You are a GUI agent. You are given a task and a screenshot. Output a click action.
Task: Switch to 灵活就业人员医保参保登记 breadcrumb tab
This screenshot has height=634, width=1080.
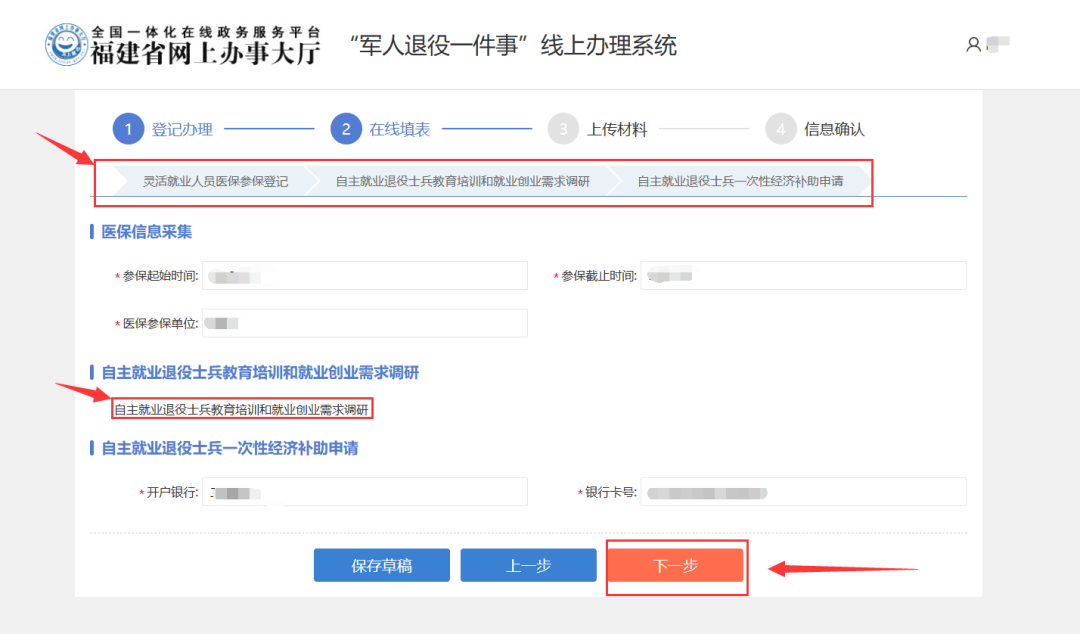[214, 182]
